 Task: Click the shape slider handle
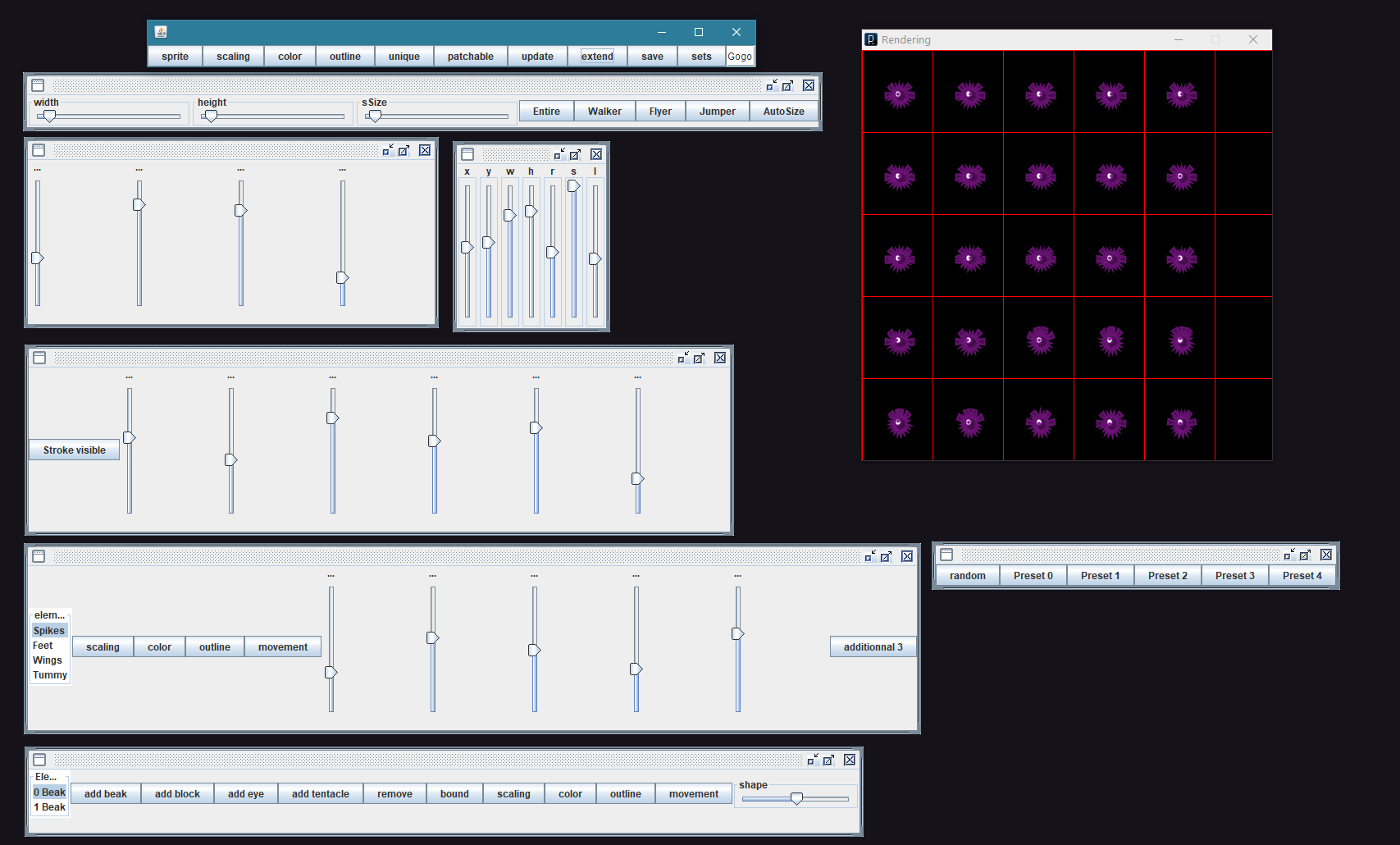coord(796,798)
